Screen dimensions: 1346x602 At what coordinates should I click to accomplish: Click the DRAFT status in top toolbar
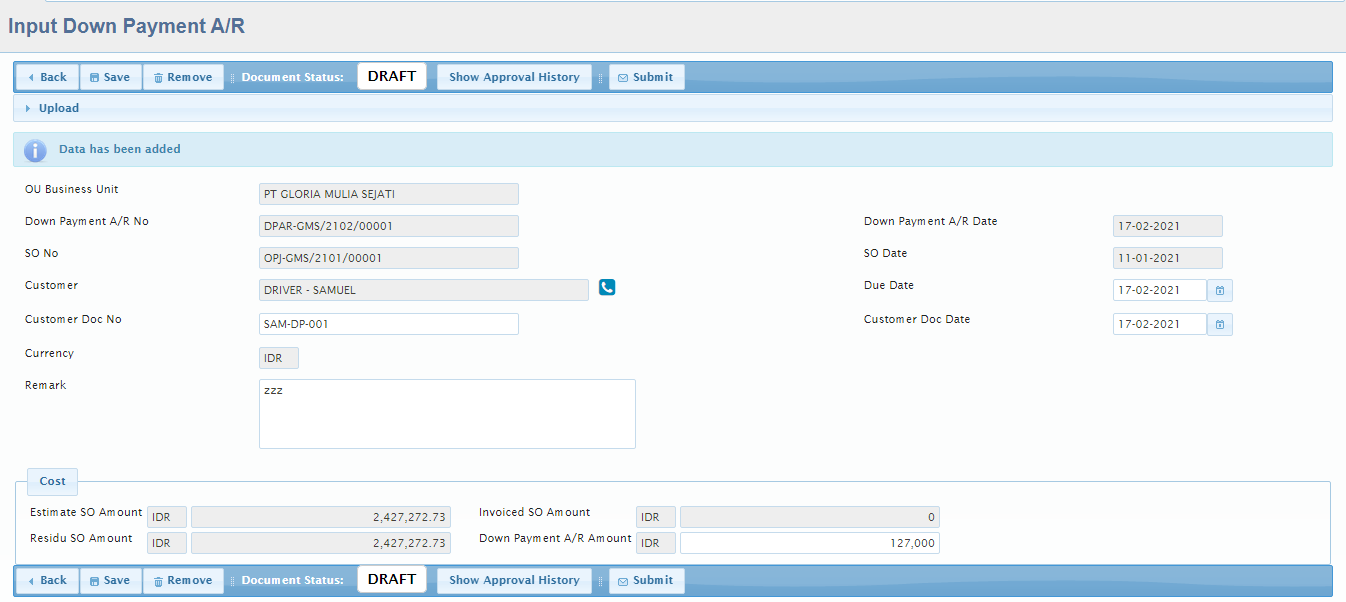pyautogui.click(x=392, y=76)
